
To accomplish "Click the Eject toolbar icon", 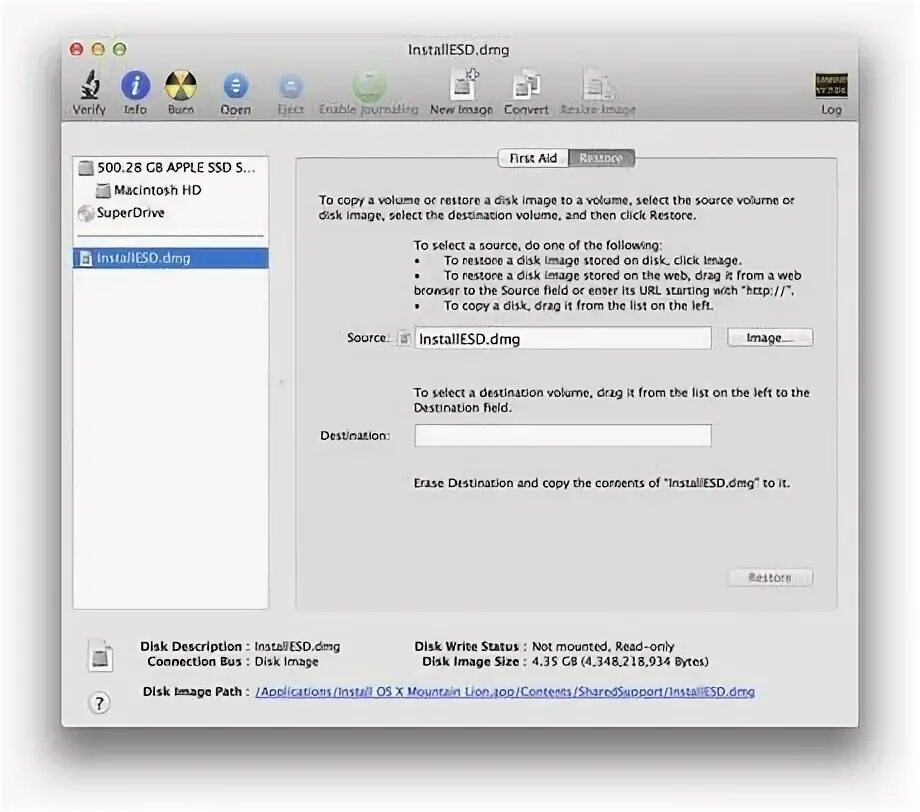I will (x=290, y=87).
